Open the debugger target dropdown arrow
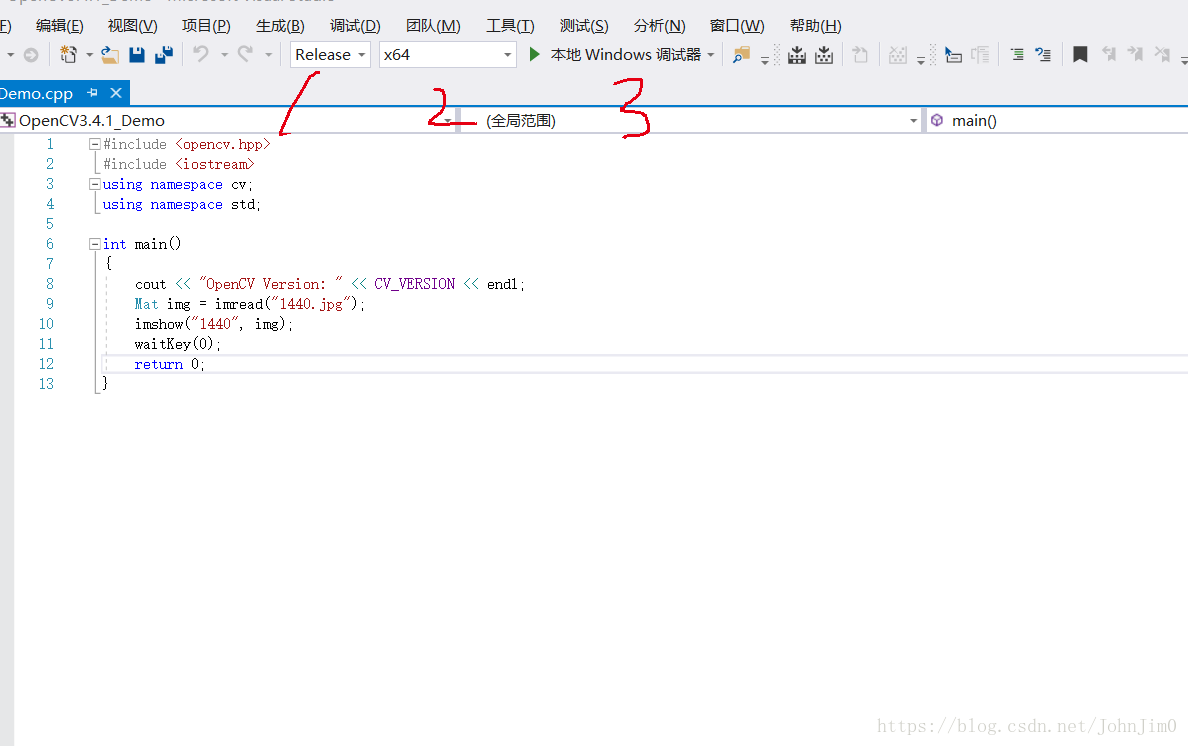 pyautogui.click(x=711, y=55)
